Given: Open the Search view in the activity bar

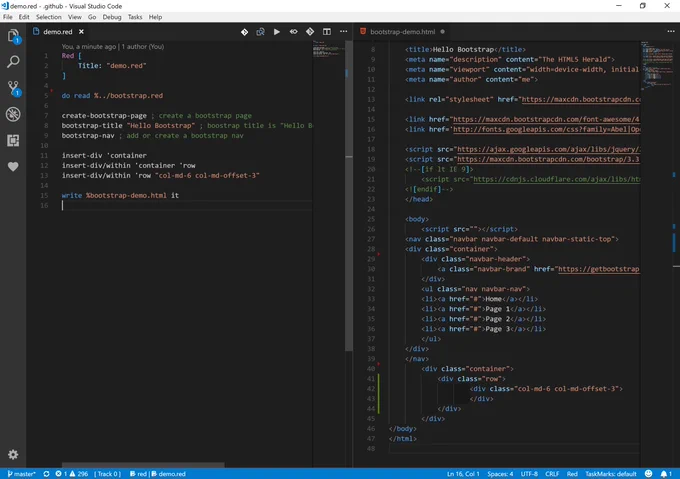Looking at the screenshot, I should click(x=13, y=62).
